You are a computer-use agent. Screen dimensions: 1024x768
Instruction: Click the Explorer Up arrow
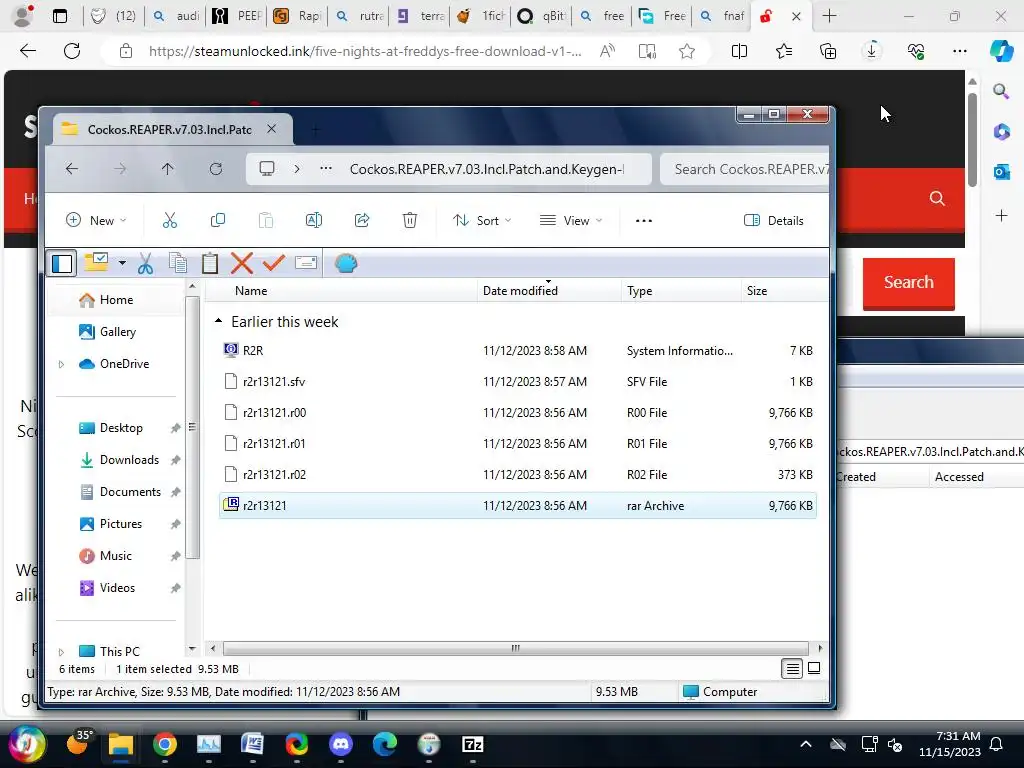pyautogui.click(x=168, y=169)
